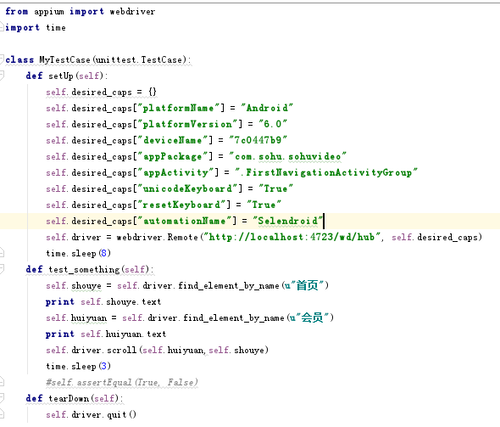Screen dimensions: 500x427
Task: Place cursor on "from appium import webdriver" line
Action: point(80,11)
